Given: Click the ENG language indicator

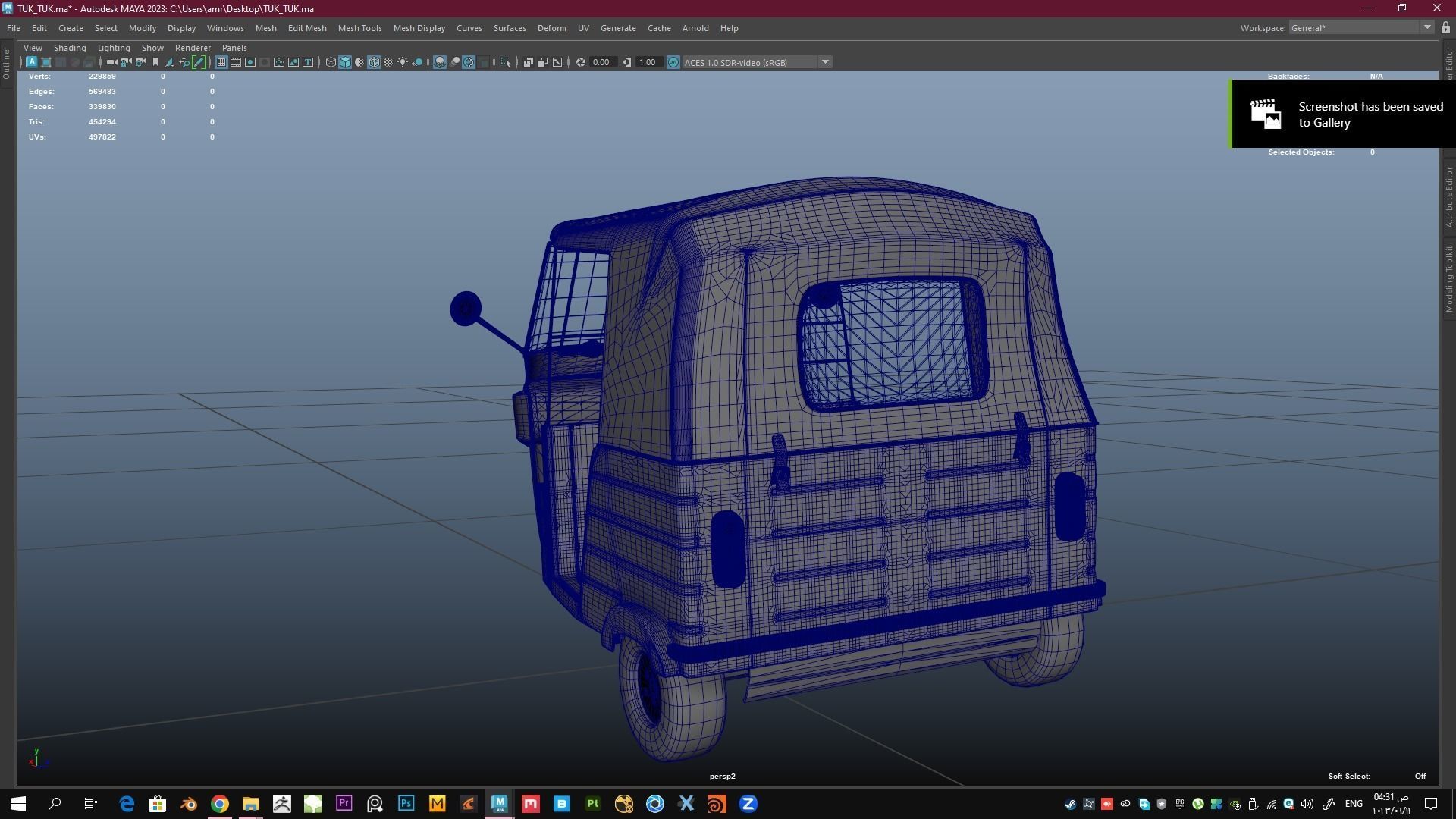Looking at the screenshot, I should point(1354,804).
